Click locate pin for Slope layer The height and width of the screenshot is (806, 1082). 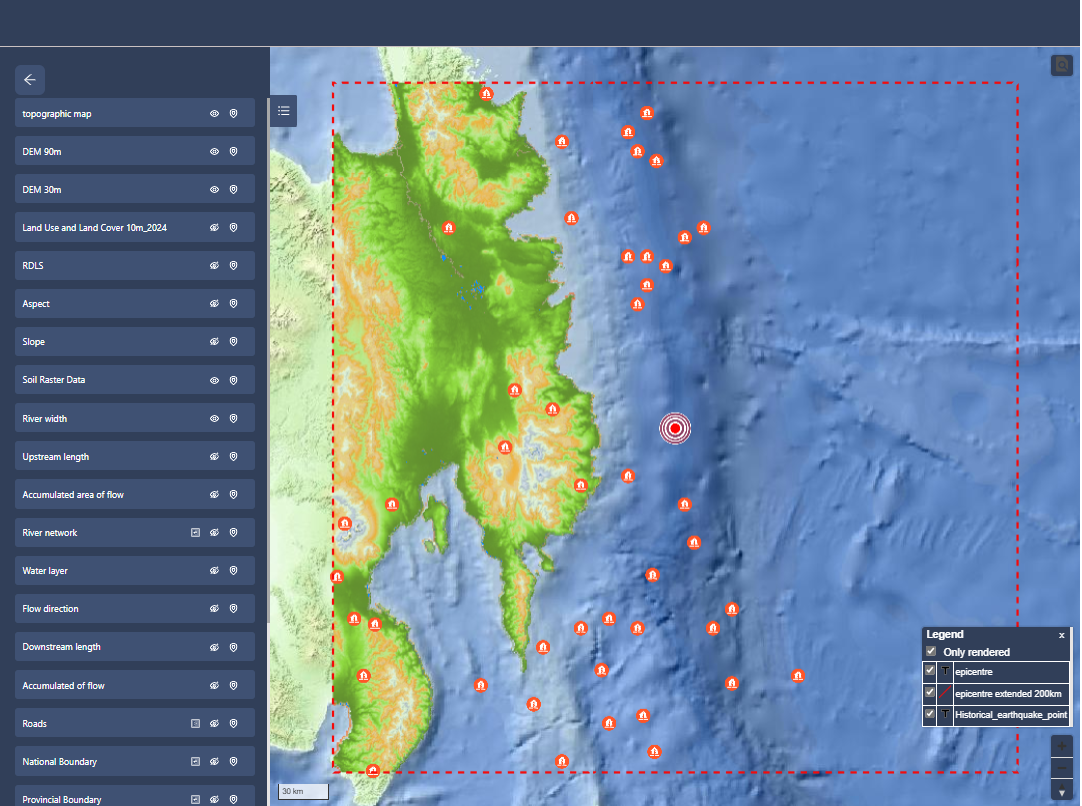coord(233,342)
